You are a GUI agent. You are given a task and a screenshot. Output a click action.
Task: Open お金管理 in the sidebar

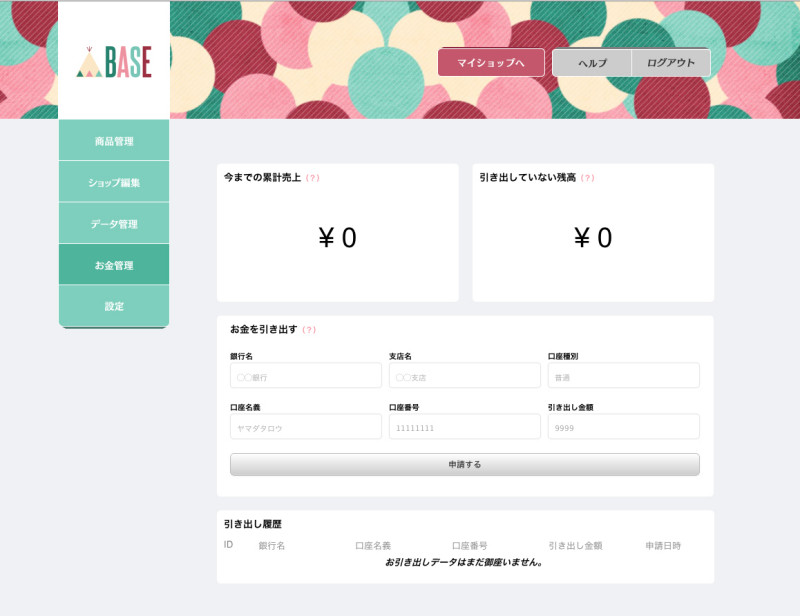coord(114,266)
